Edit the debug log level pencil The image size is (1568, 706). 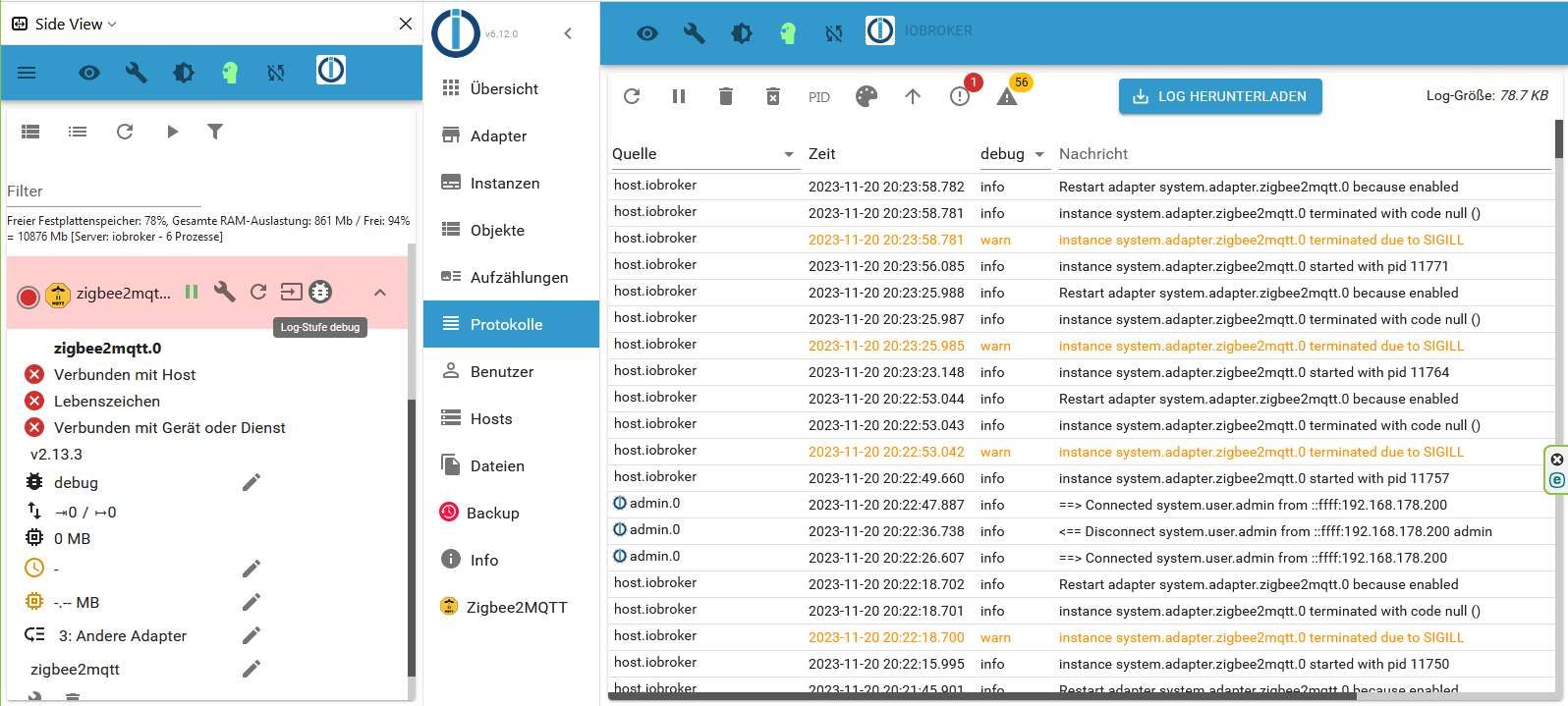pos(252,482)
